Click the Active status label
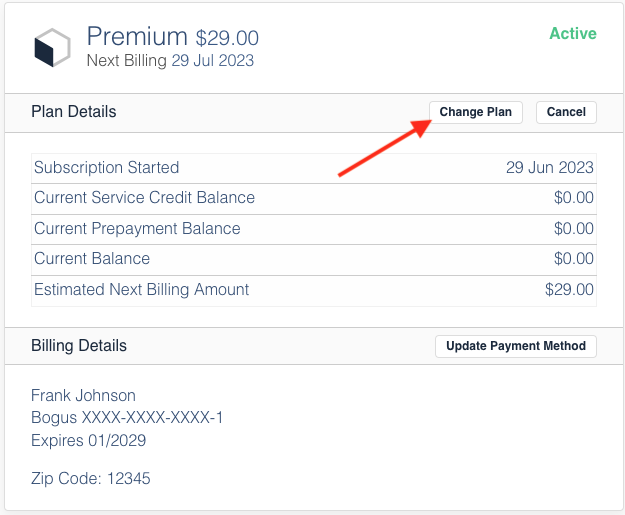The width and height of the screenshot is (625, 515). point(572,34)
